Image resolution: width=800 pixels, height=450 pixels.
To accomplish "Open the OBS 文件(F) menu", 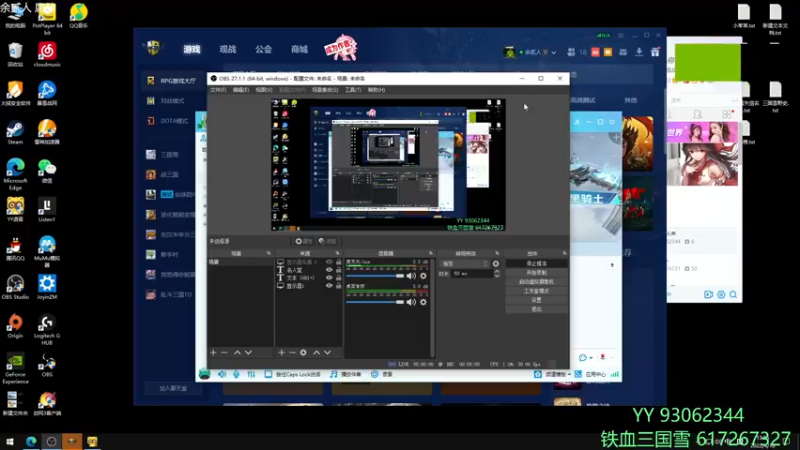I will [218, 90].
